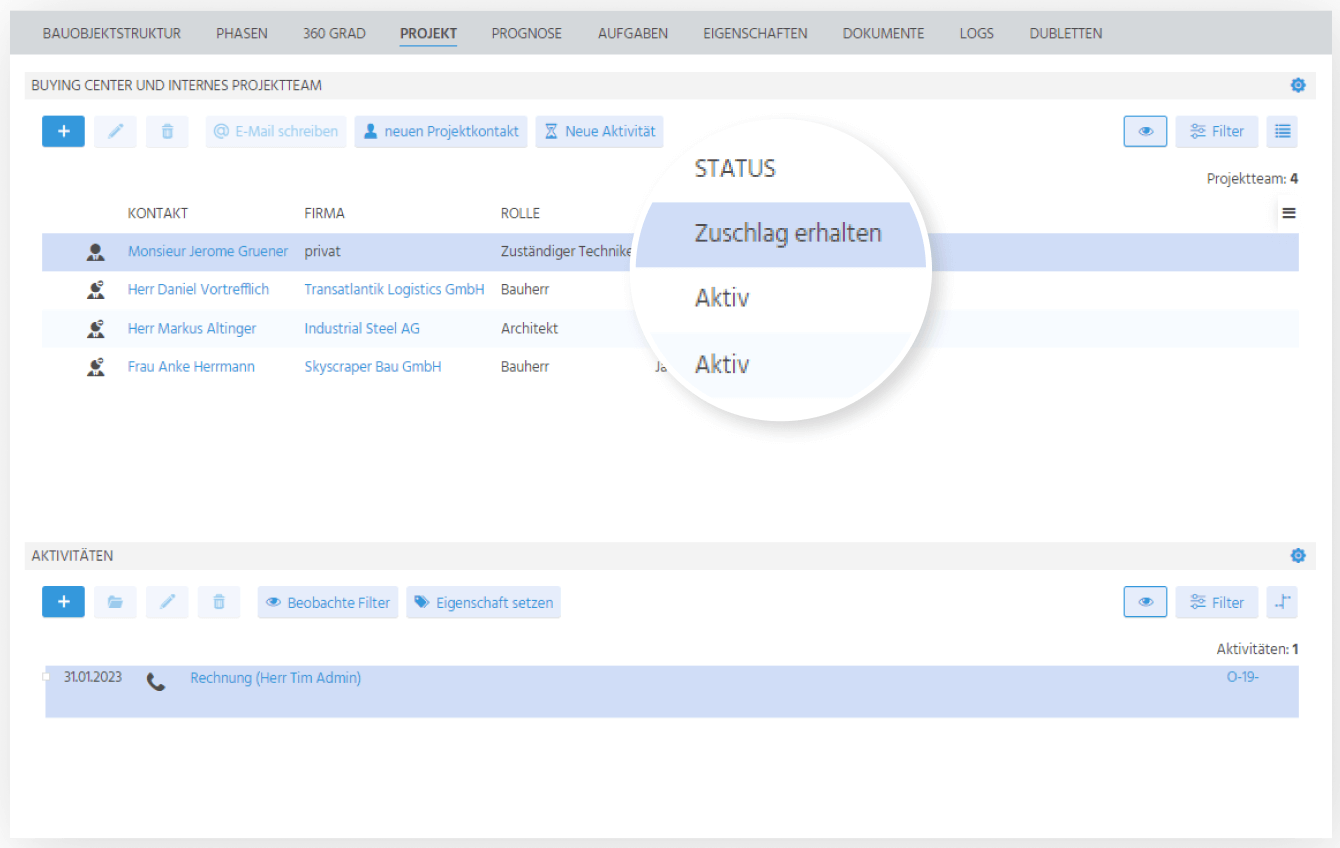
Task: Open the Dokumente tab
Action: tap(883, 33)
